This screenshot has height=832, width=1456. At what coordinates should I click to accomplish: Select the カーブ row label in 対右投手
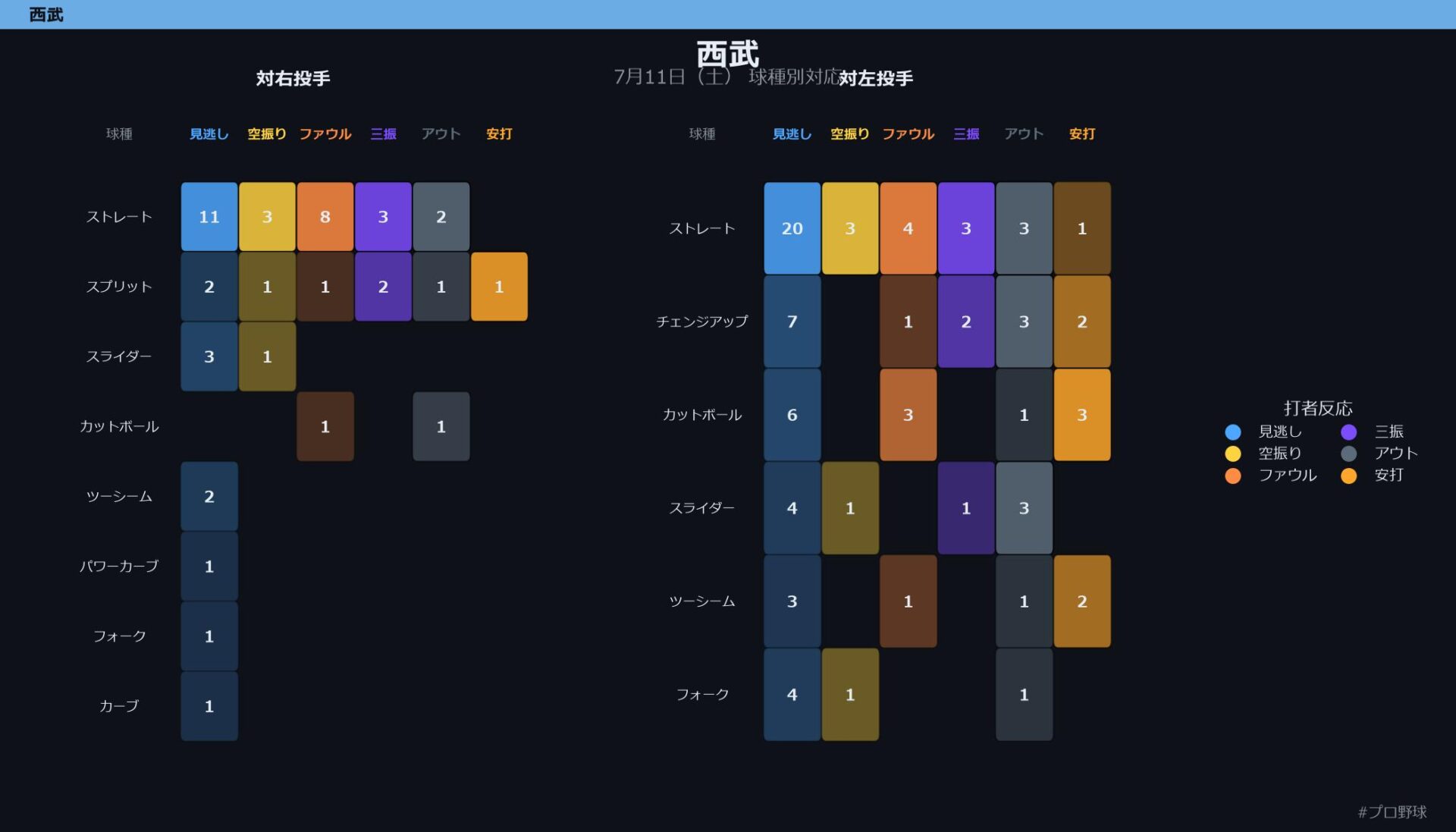[x=119, y=706]
